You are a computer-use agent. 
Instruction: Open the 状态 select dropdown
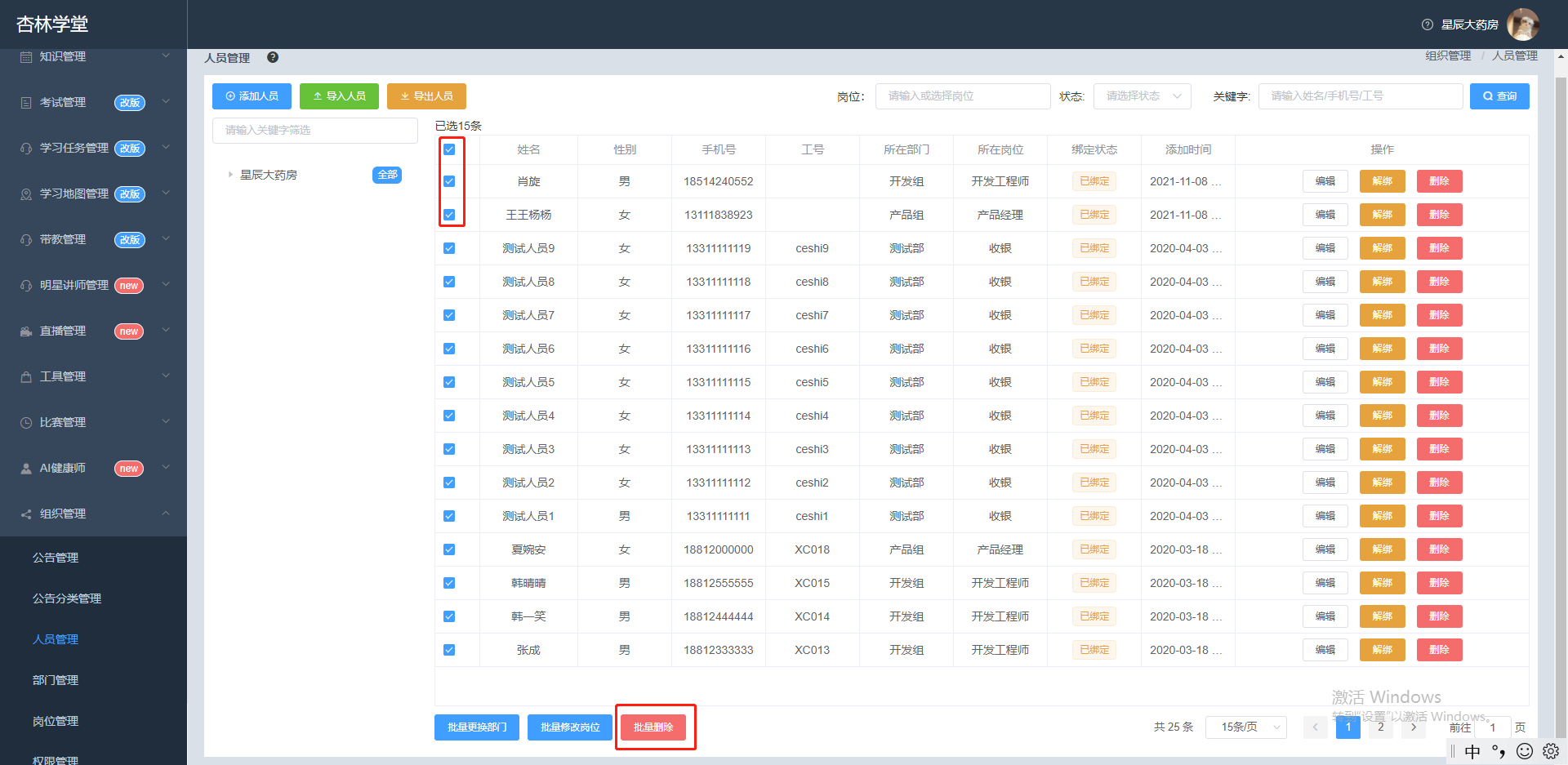[1143, 96]
